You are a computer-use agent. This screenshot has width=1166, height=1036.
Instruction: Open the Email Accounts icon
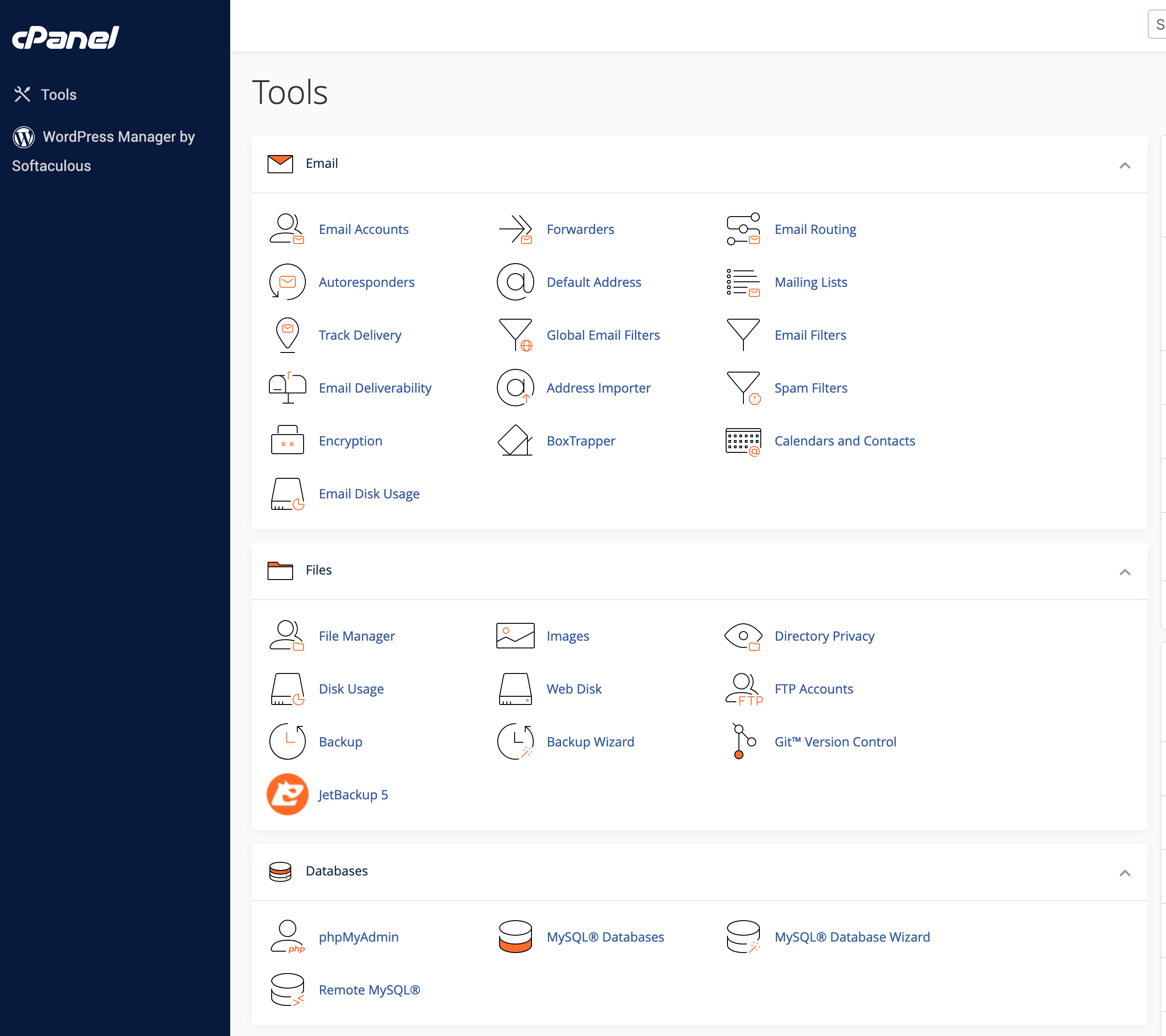tap(287, 229)
